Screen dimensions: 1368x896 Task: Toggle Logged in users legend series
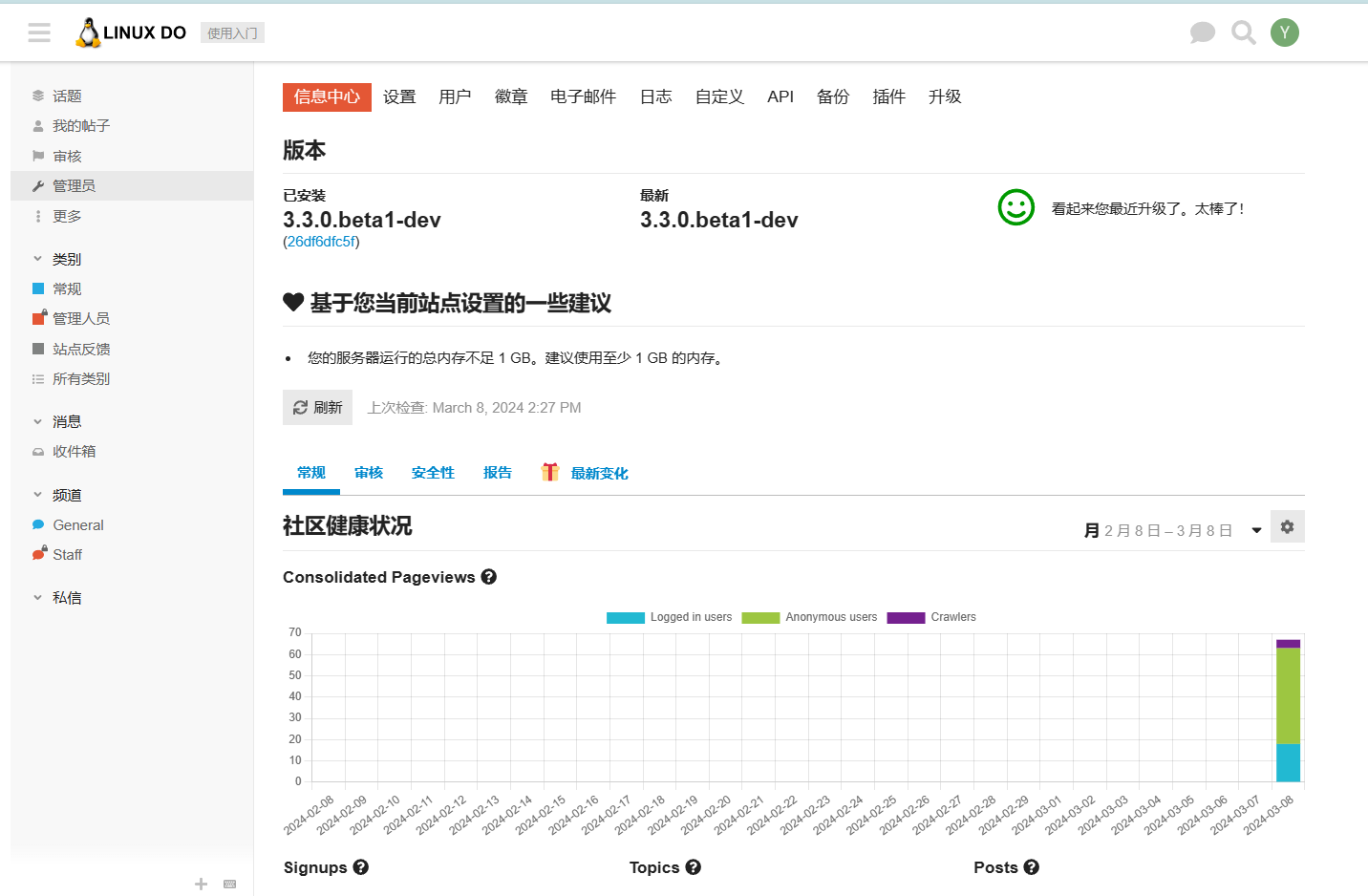(x=670, y=617)
